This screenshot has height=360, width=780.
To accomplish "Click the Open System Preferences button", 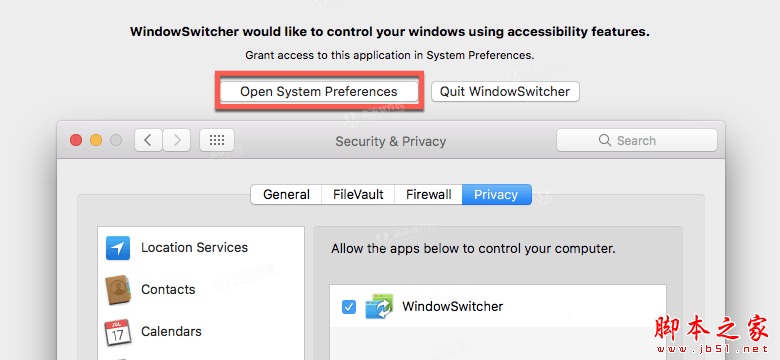I will [x=319, y=91].
